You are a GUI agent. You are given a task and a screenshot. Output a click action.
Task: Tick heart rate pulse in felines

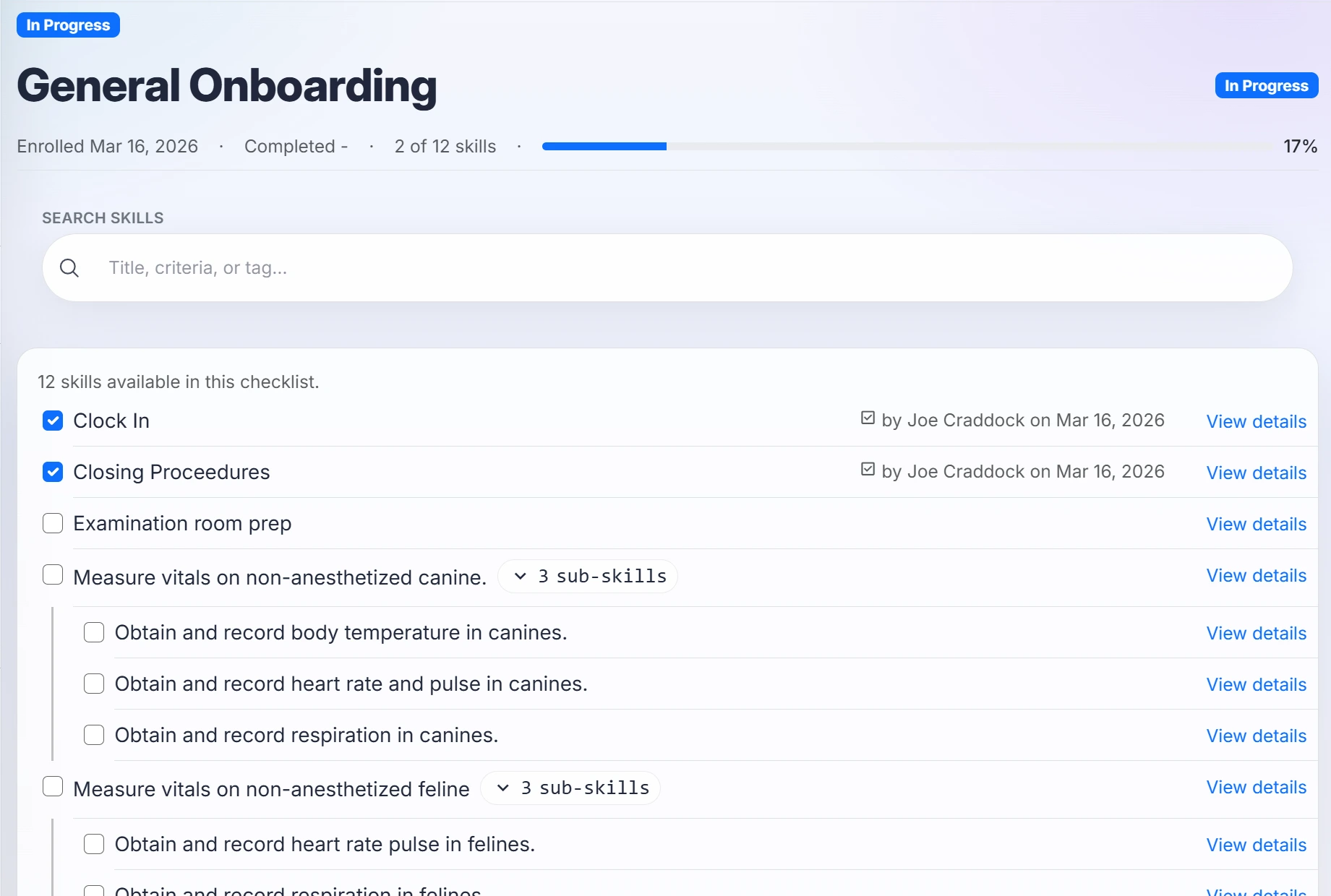[94, 844]
